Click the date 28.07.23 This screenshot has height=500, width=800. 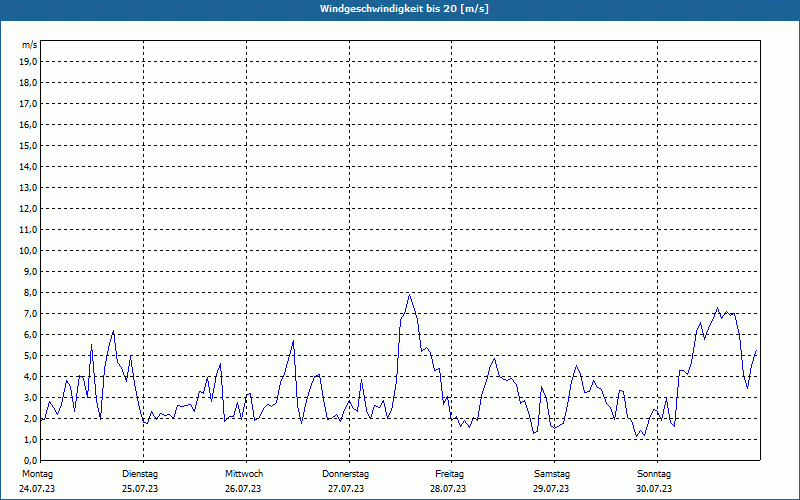click(448, 489)
